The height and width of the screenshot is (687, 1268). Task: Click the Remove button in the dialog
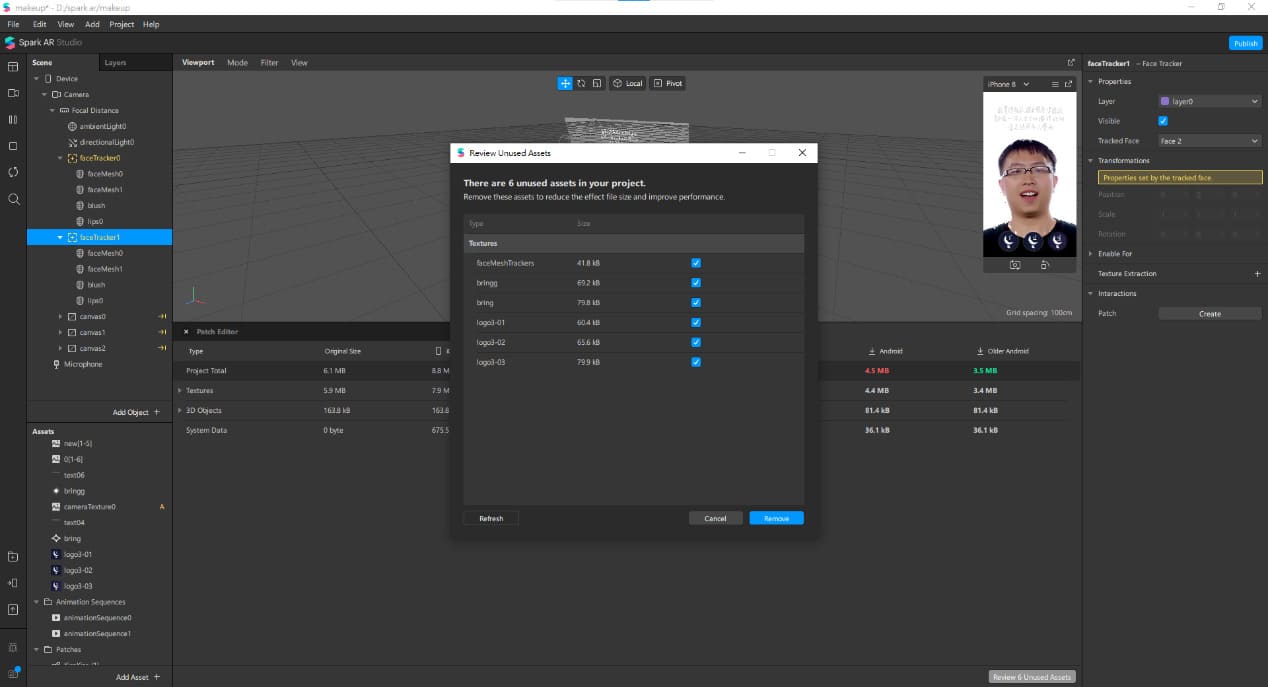776,518
